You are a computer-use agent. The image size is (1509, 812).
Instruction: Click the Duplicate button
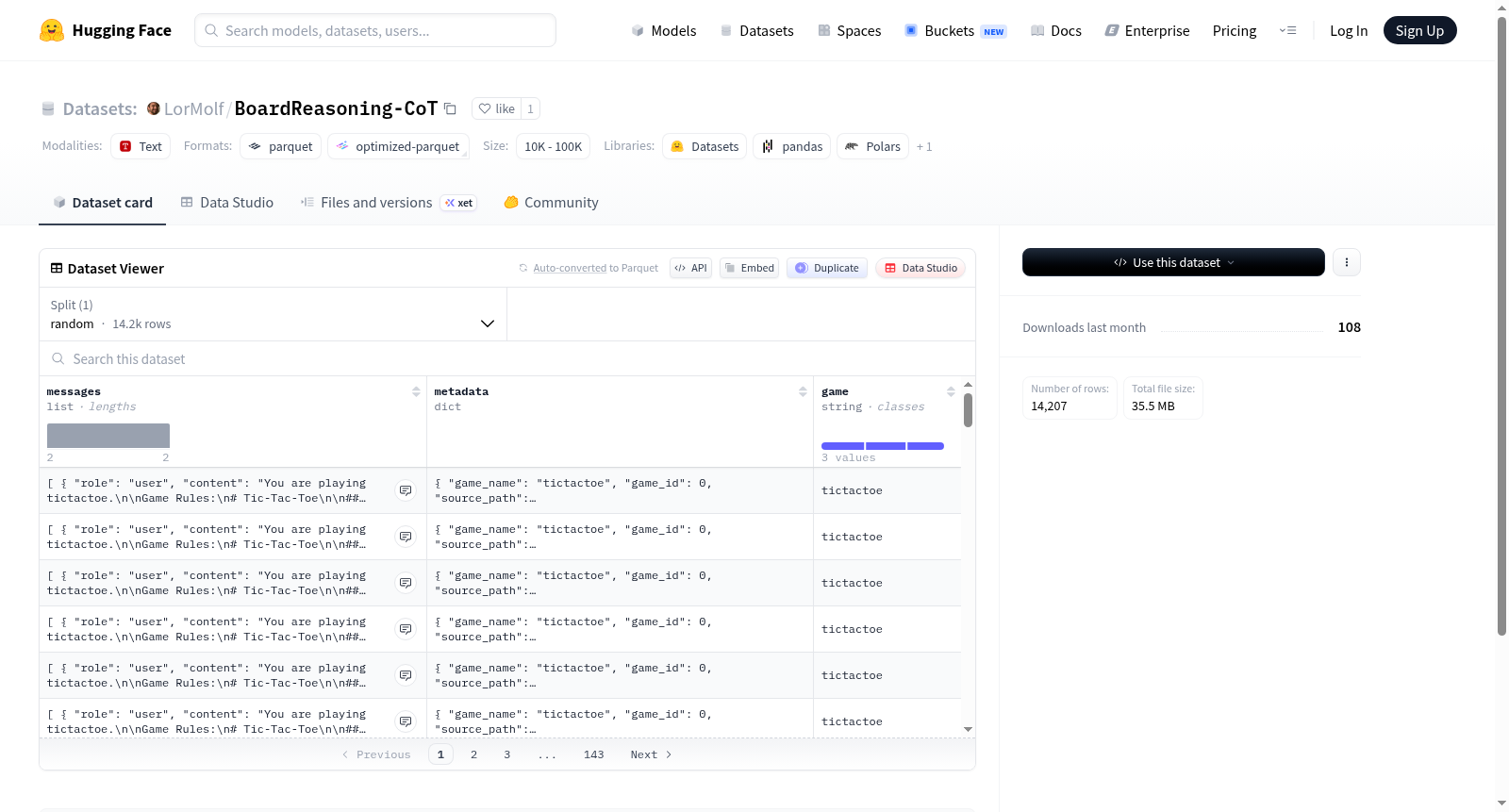(827, 268)
